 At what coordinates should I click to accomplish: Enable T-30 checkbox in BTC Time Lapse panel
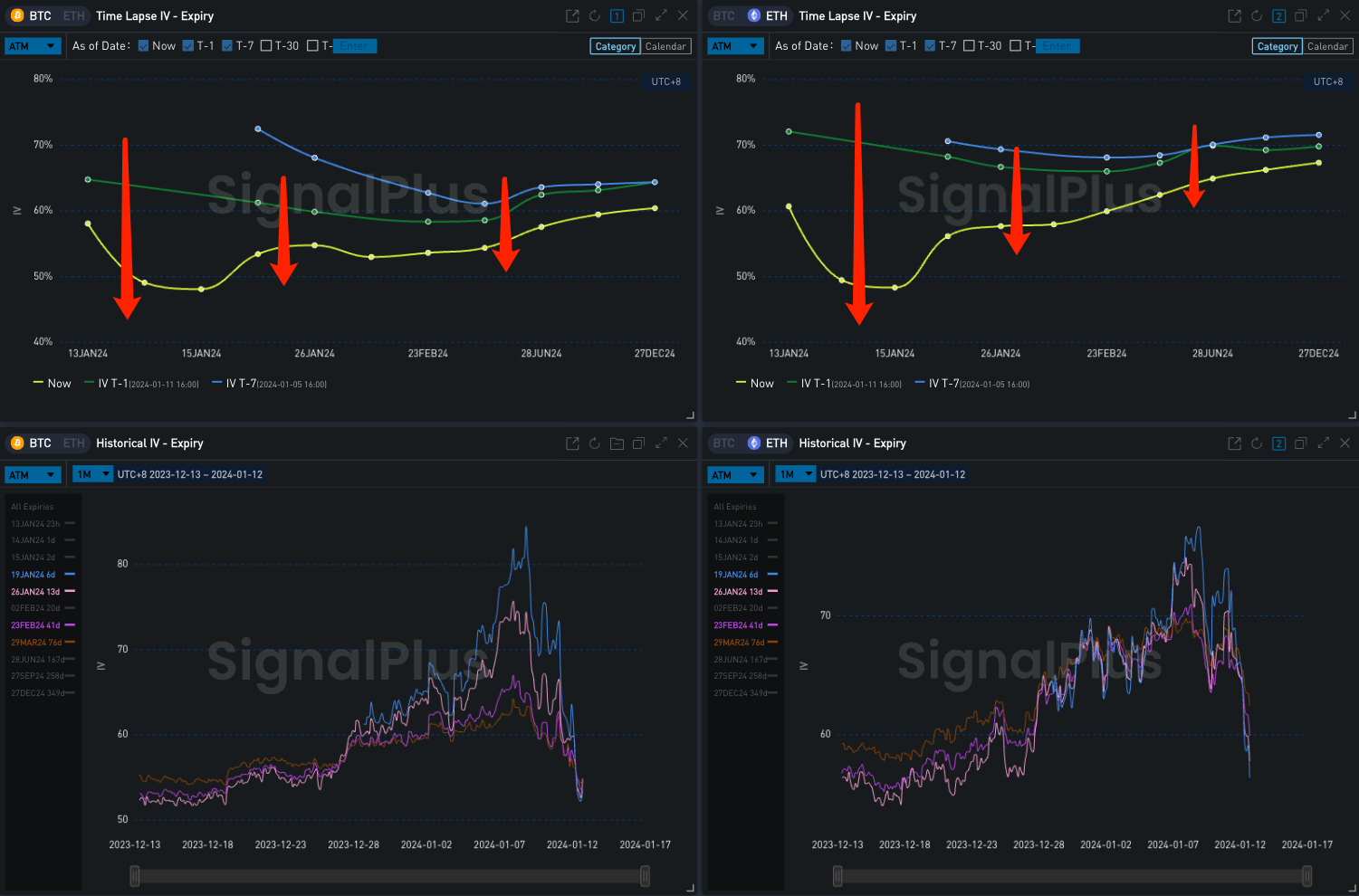(x=266, y=46)
